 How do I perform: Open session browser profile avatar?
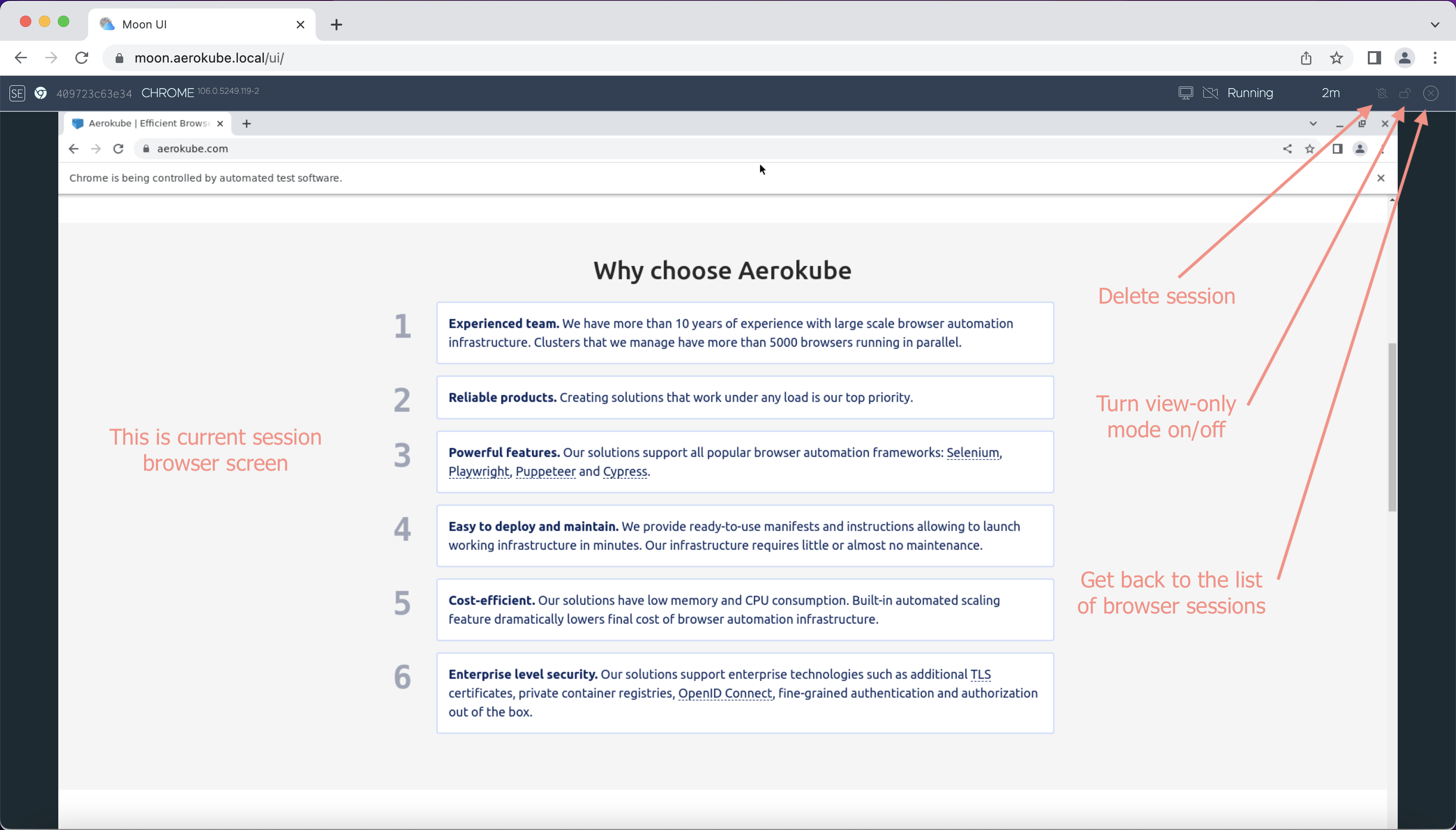(x=1360, y=149)
